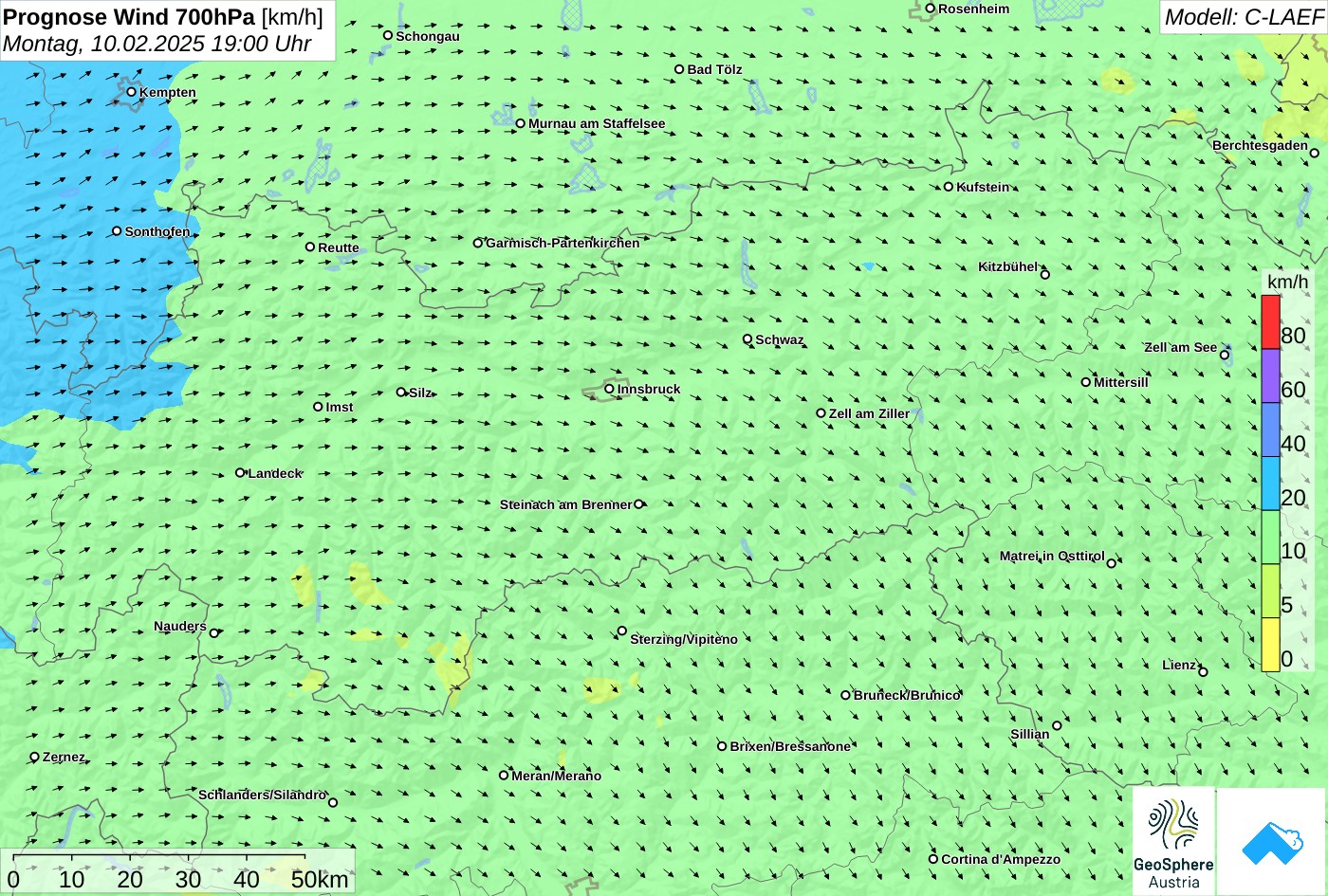The width and height of the screenshot is (1328, 896).
Task: Pick the light blue 20–40 legend color
Action: [1270, 484]
